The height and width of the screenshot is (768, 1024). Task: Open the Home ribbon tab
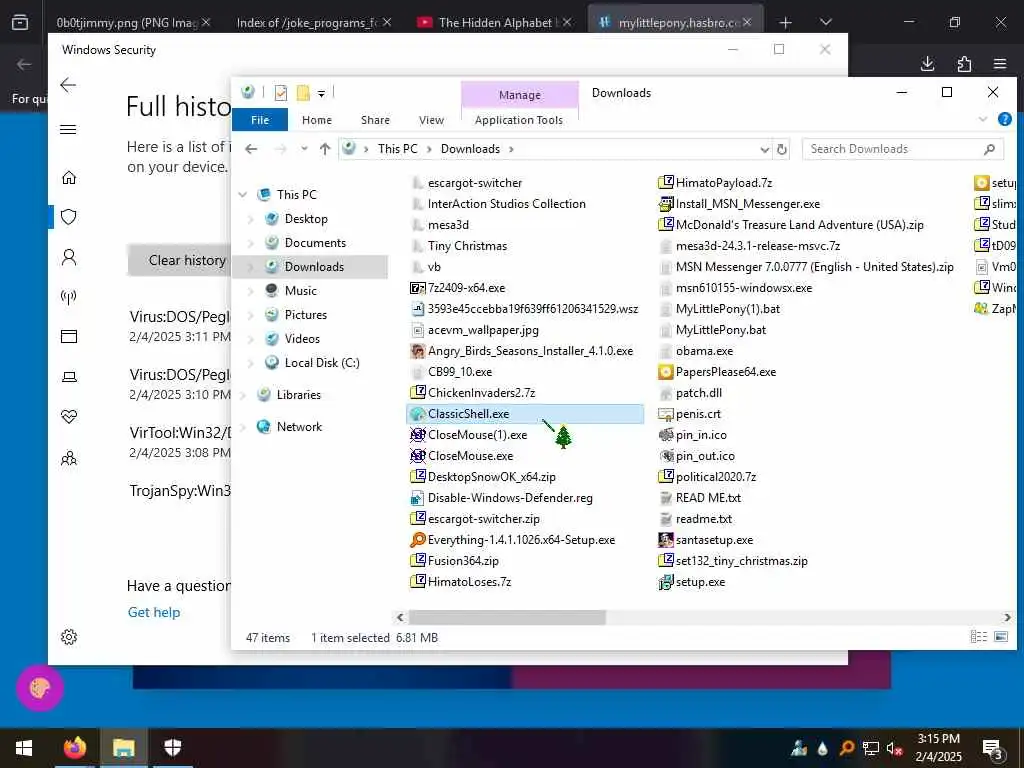coord(317,120)
